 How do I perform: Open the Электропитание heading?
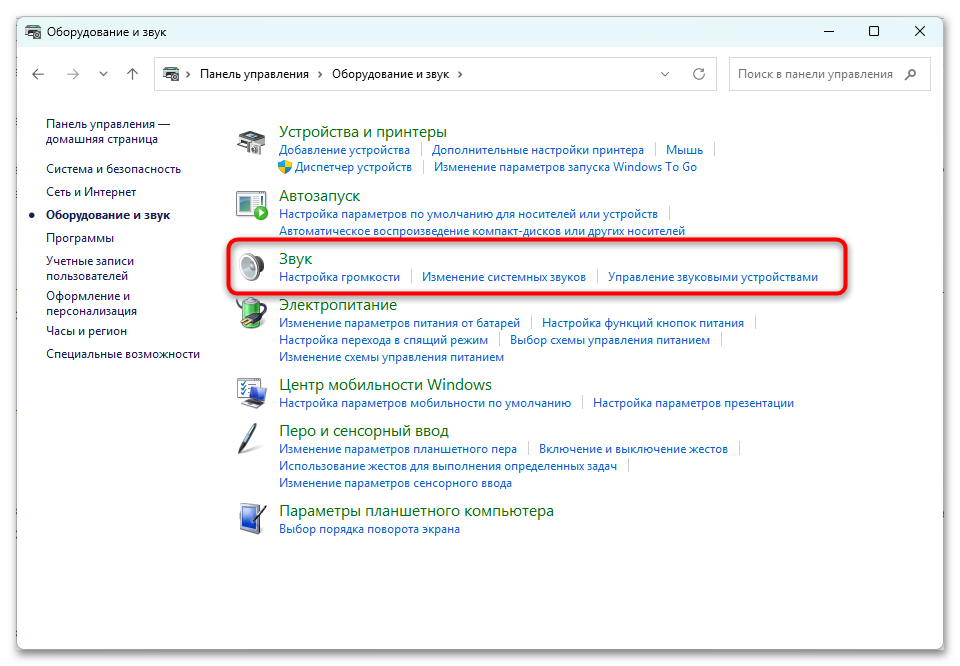[338, 305]
